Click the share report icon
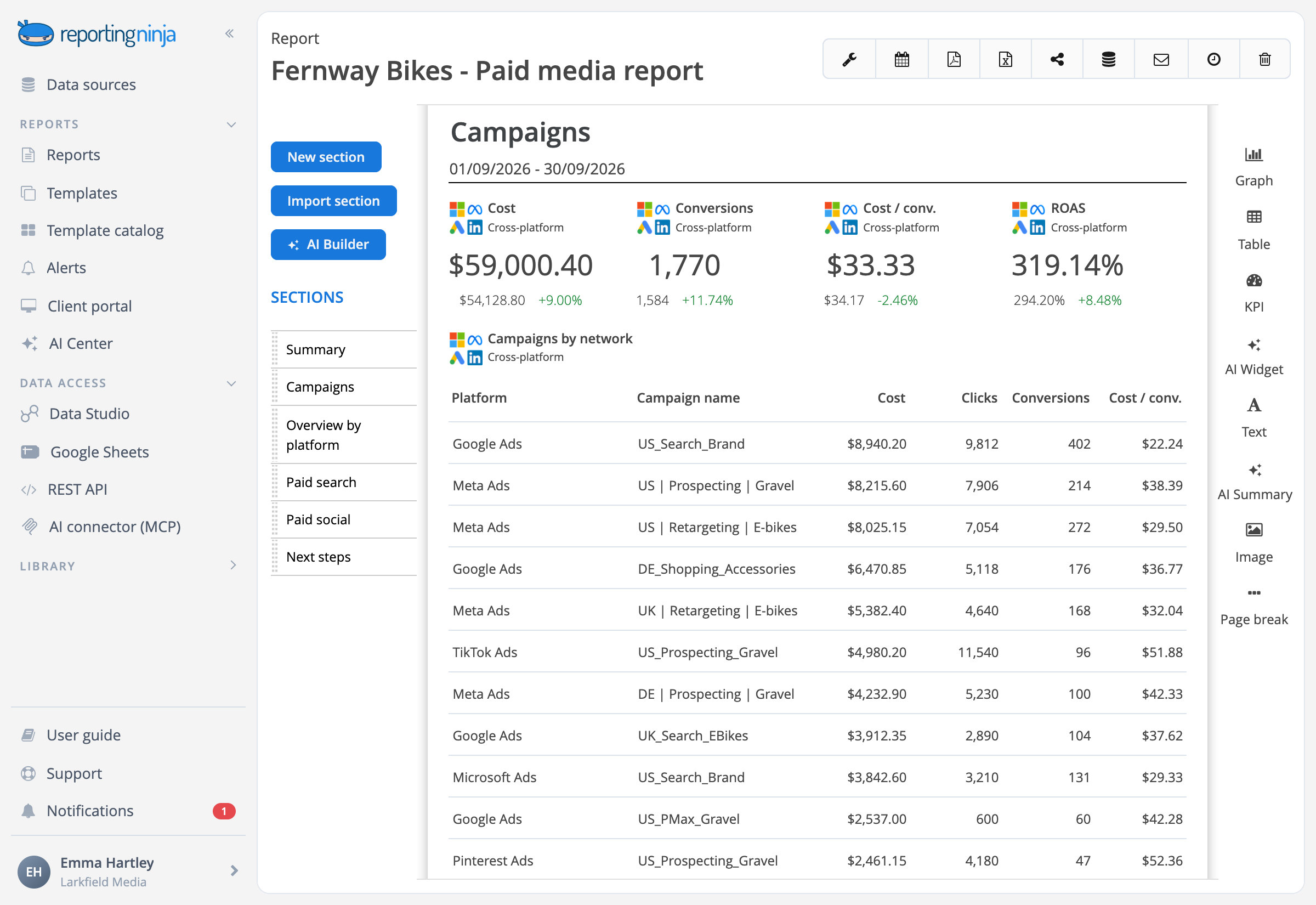 [x=1057, y=59]
